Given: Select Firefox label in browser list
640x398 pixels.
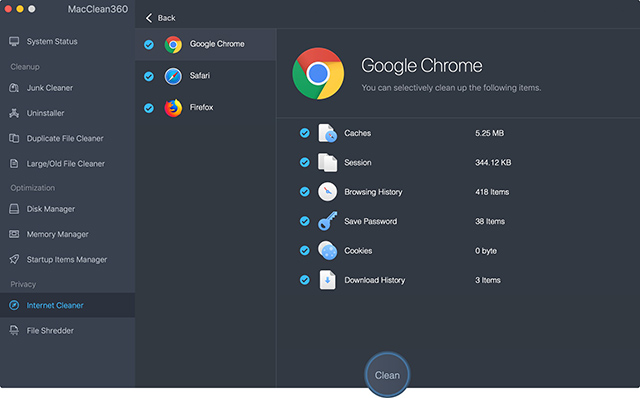Looking at the screenshot, I should click(201, 107).
